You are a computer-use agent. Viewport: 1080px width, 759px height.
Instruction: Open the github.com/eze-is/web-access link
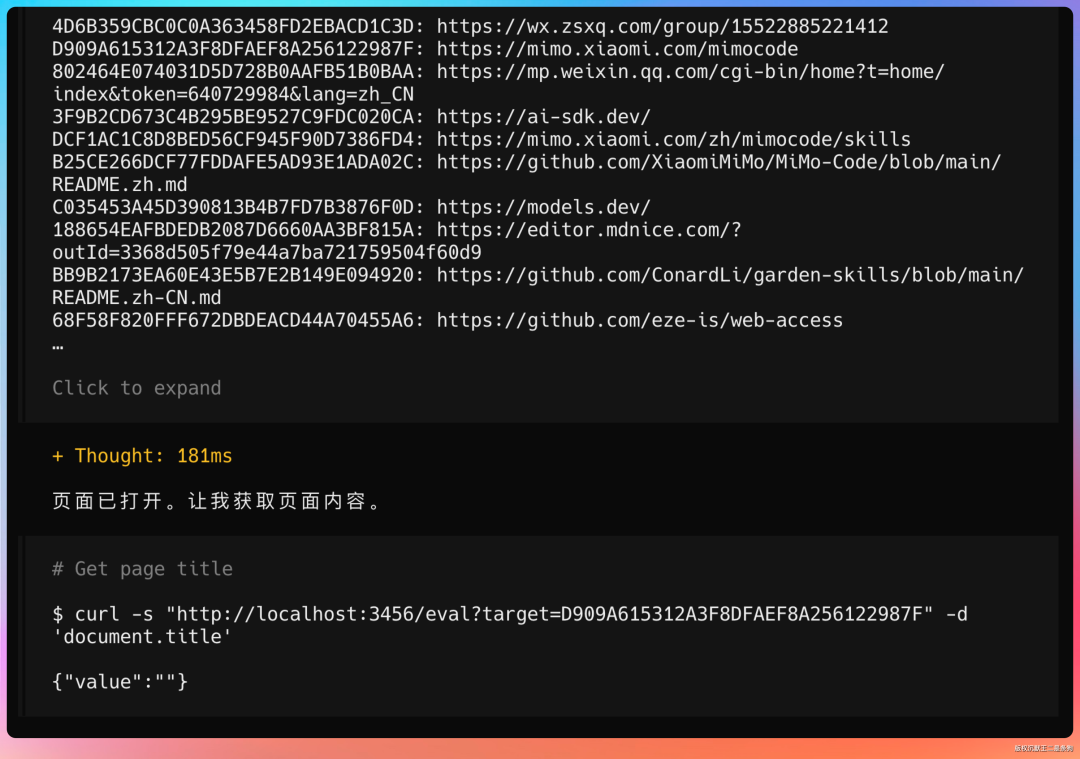639,320
